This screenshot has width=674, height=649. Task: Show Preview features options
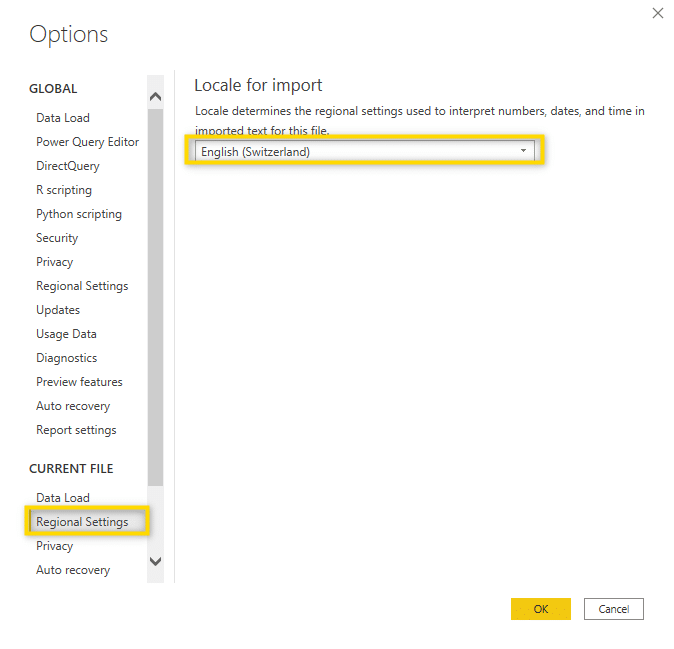[x=79, y=382]
